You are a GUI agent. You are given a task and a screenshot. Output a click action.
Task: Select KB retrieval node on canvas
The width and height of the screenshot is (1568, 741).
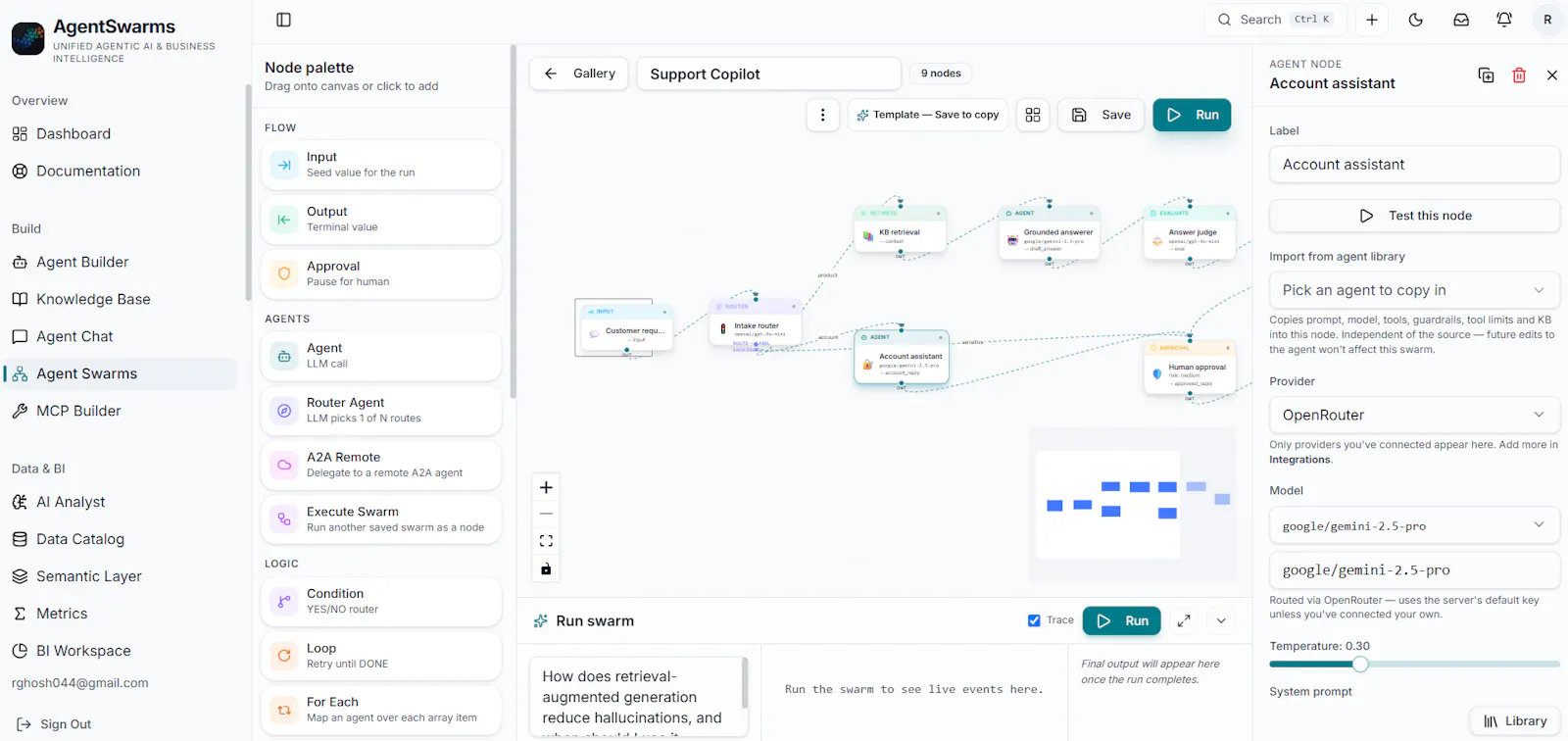(900, 230)
